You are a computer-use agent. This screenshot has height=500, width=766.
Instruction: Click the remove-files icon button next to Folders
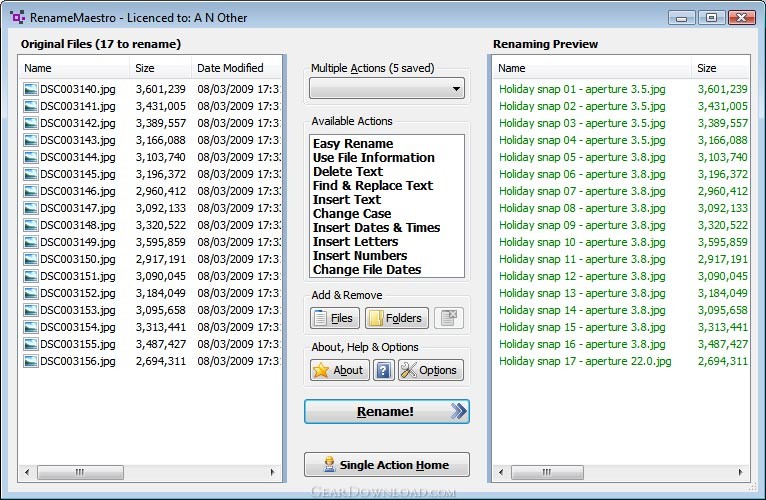[448, 318]
